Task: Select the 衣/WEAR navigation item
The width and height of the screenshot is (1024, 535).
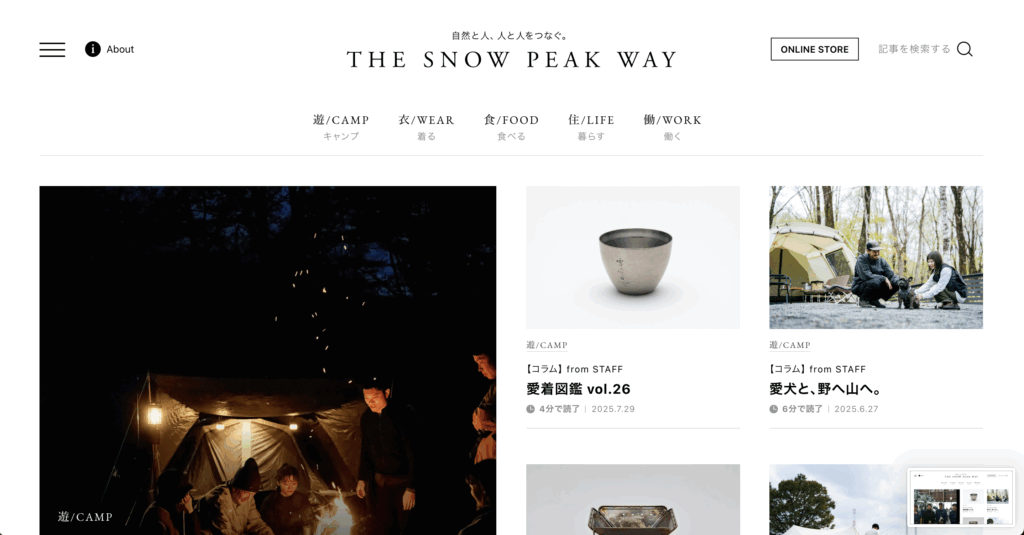Action: 426,127
